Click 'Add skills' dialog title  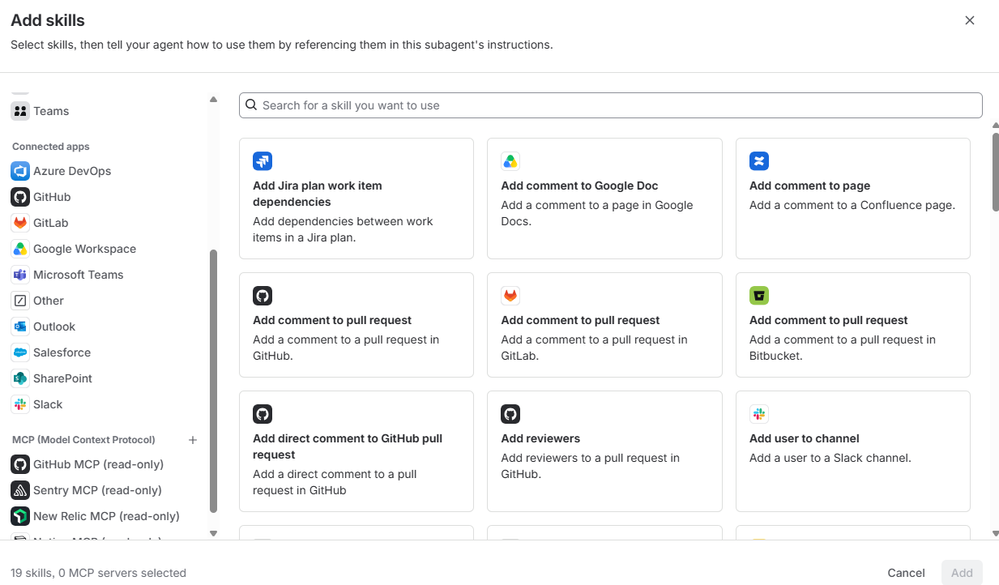[48, 20]
